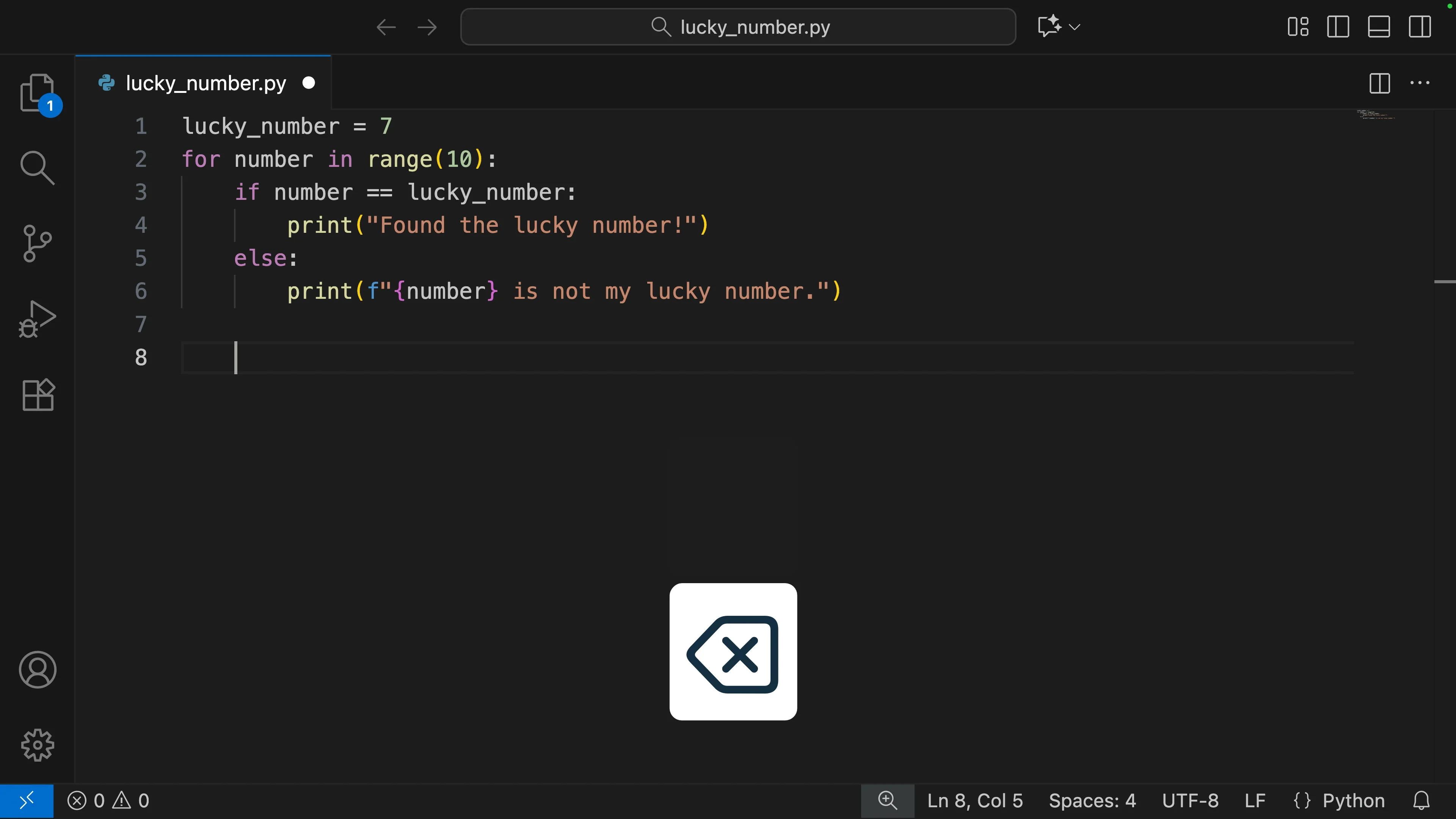Screen dimensions: 1456x819
Task: Open the Run and Debug view
Action: [37, 319]
